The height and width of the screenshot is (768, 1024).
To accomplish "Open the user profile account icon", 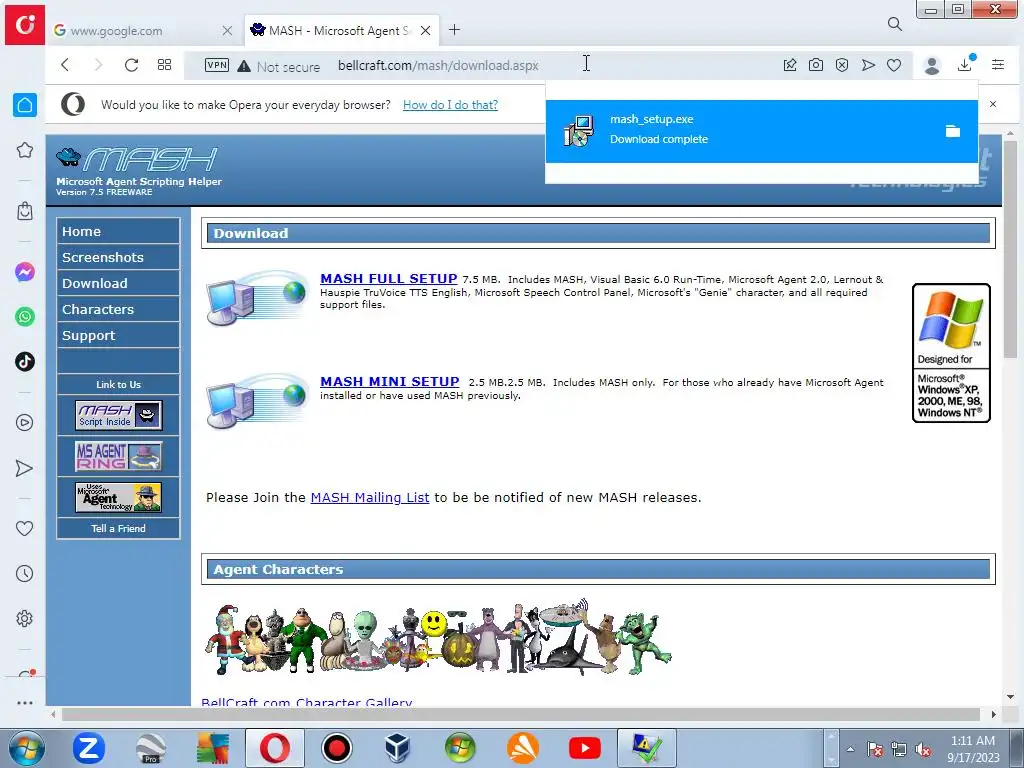I will [x=932, y=65].
